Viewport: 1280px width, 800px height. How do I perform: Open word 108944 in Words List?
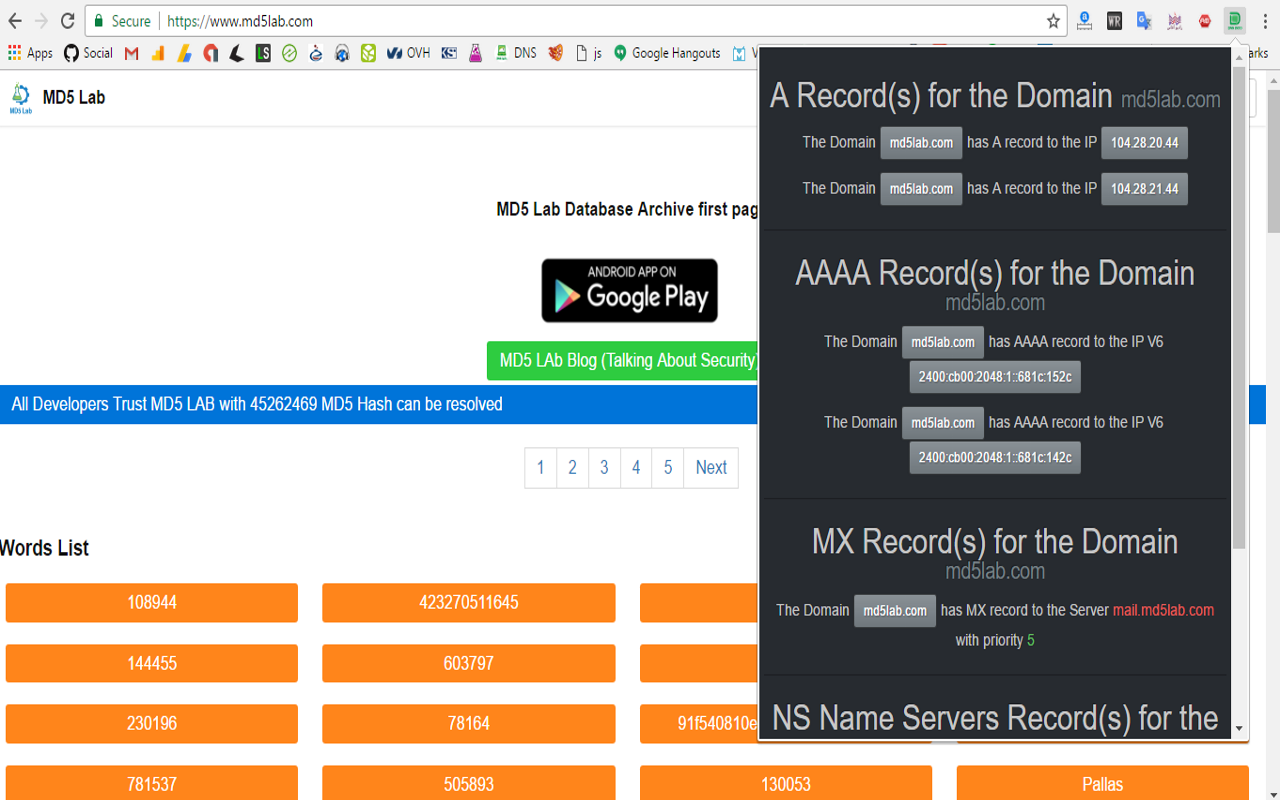click(x=152, y=602)
